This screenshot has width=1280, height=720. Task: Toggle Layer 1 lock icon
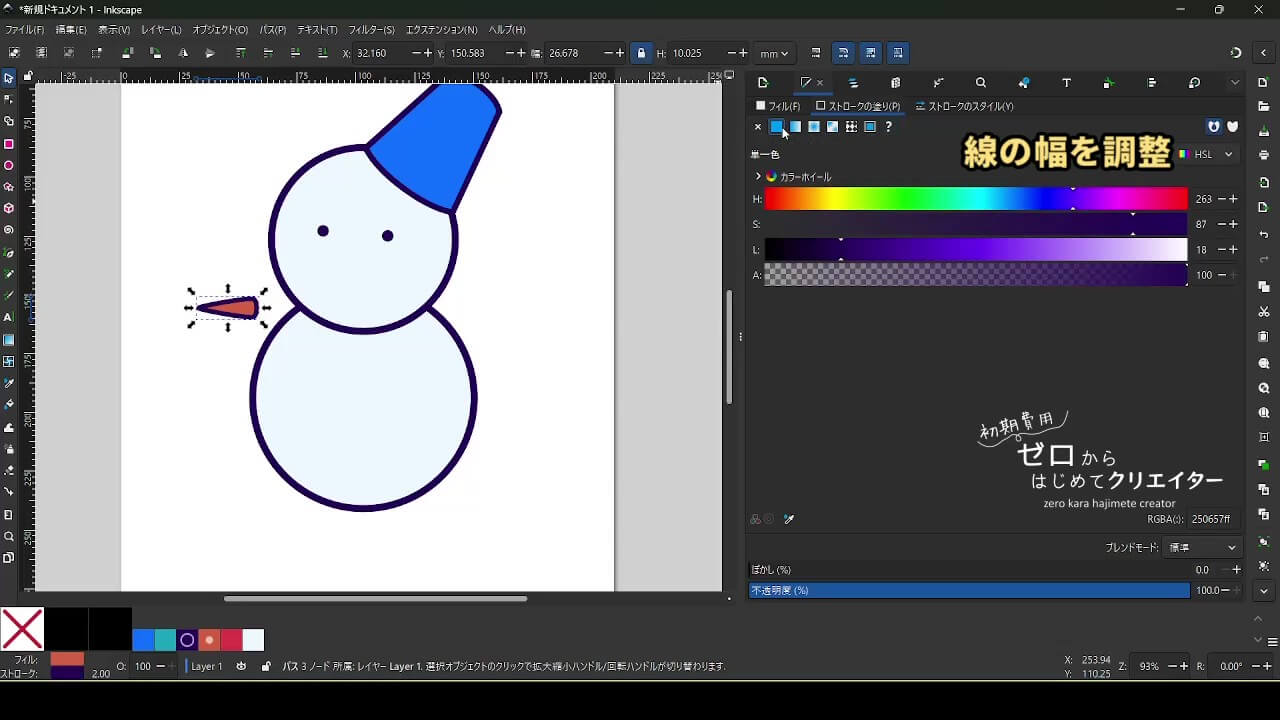click(265, 666)
